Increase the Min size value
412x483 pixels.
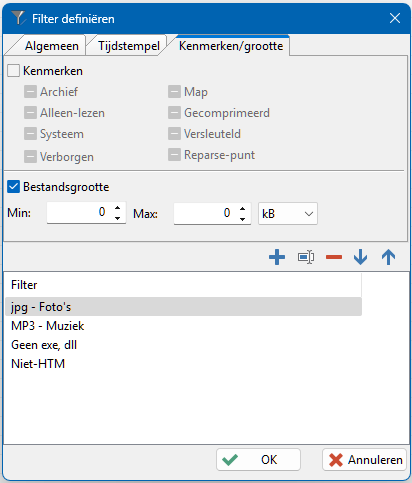coord(117,208)
